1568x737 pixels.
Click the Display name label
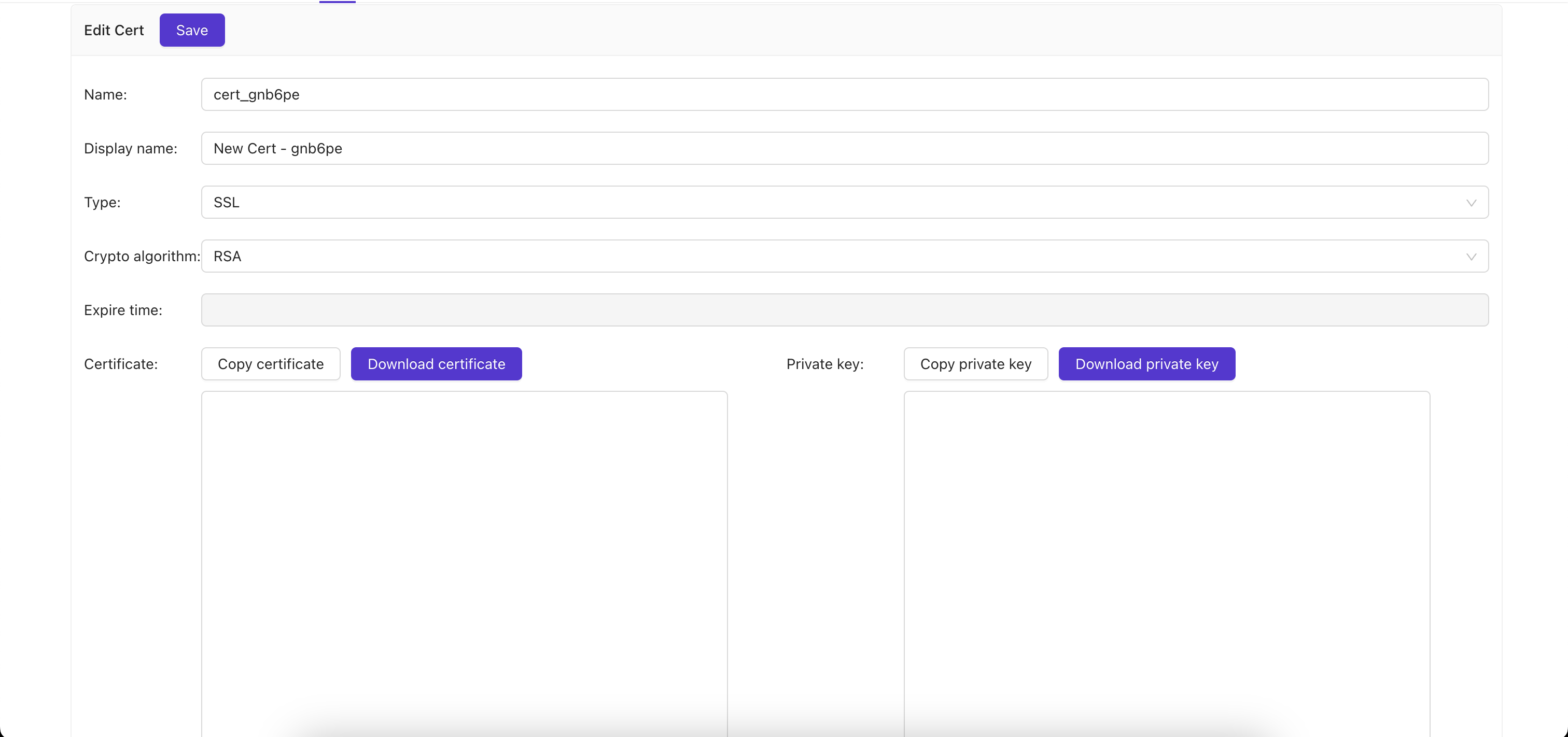click(130, 149)
